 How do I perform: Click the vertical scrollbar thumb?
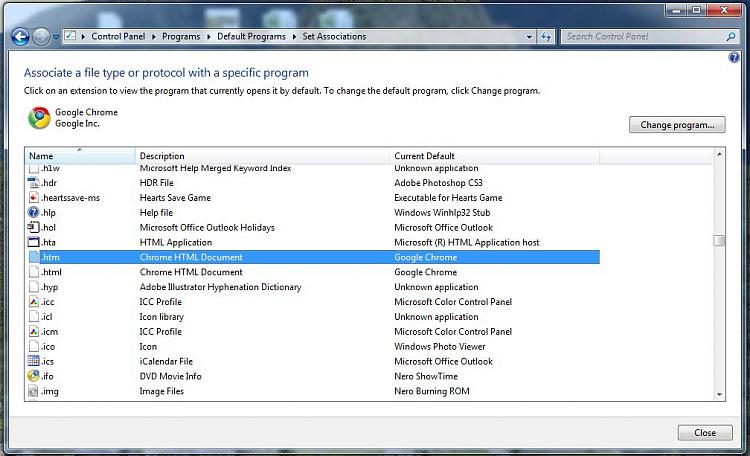click(719, 240)
